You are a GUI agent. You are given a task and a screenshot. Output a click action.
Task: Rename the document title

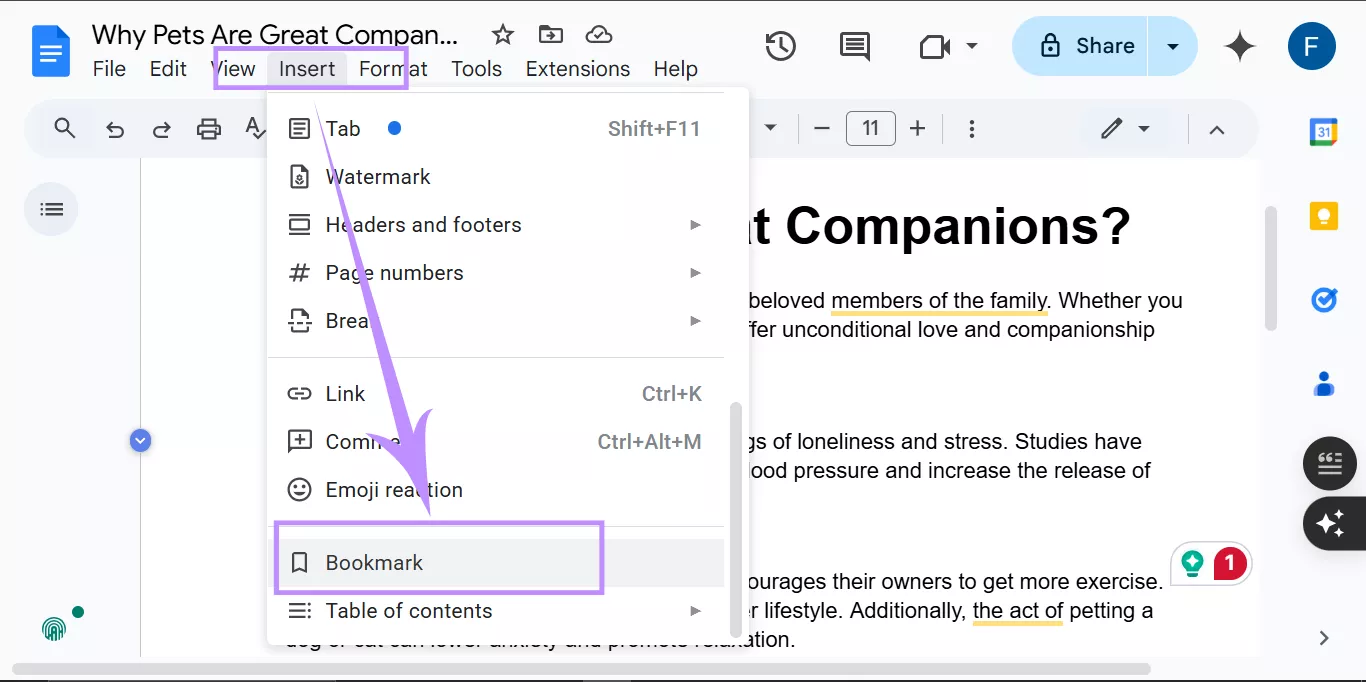pyautogui.click(x=275, y=35)
